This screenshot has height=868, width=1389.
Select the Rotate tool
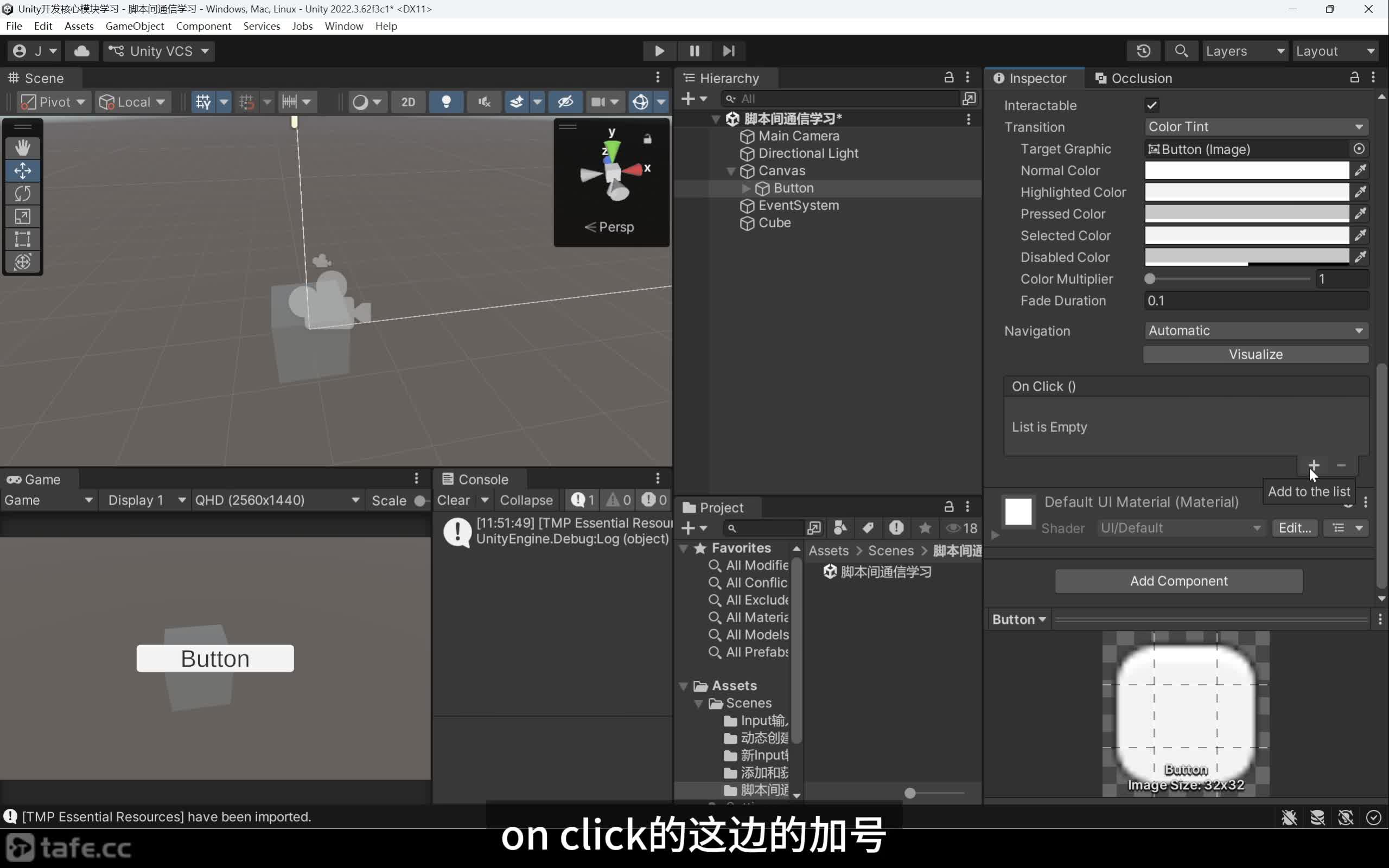pos(22,194)
